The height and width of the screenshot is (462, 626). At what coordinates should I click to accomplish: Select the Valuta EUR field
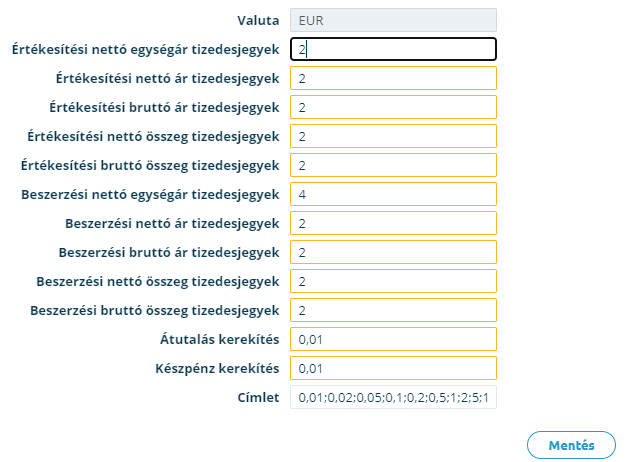393,20
